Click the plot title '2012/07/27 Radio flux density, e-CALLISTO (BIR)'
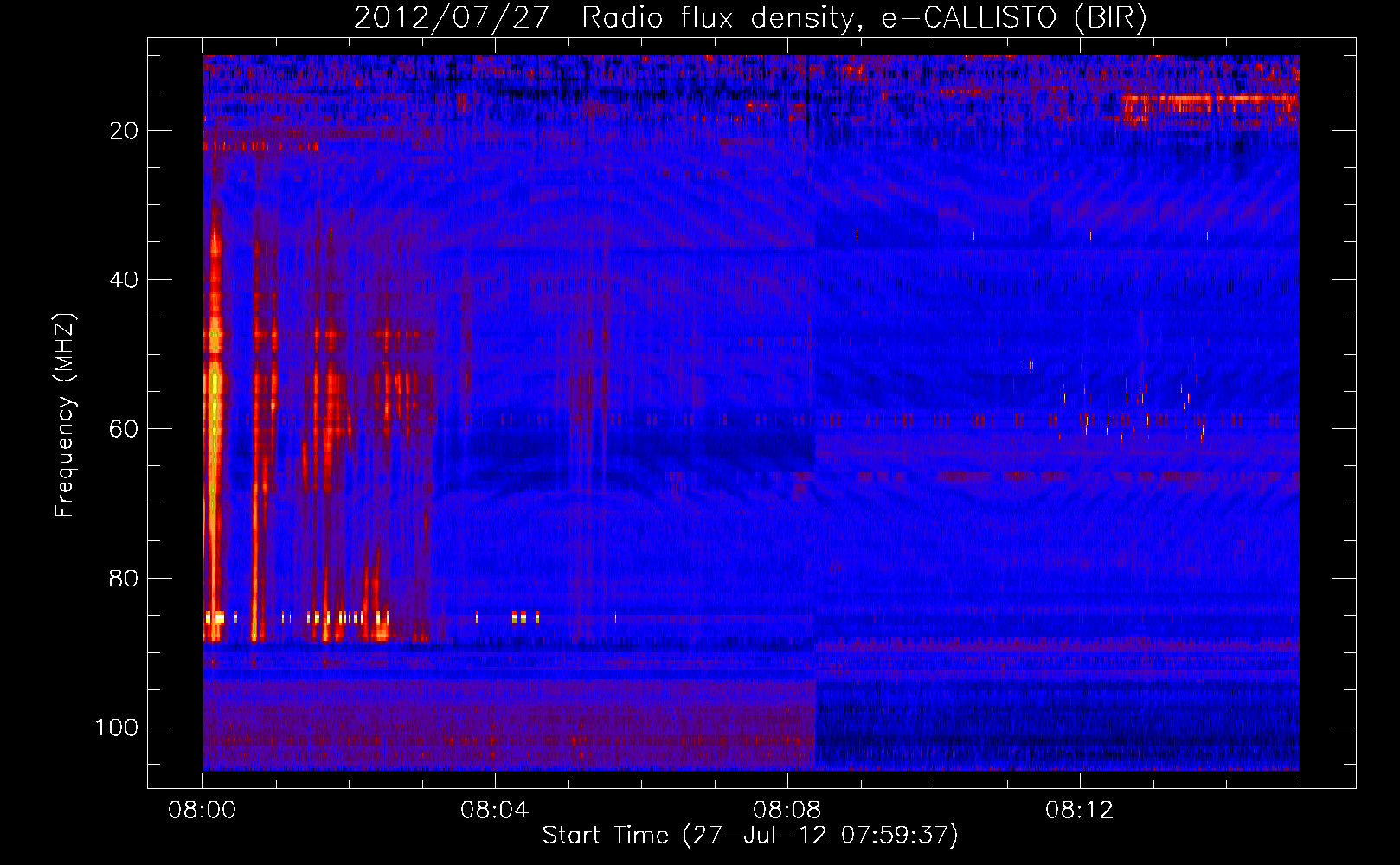This screenshot has width=1400, height=865. [750, 17]
